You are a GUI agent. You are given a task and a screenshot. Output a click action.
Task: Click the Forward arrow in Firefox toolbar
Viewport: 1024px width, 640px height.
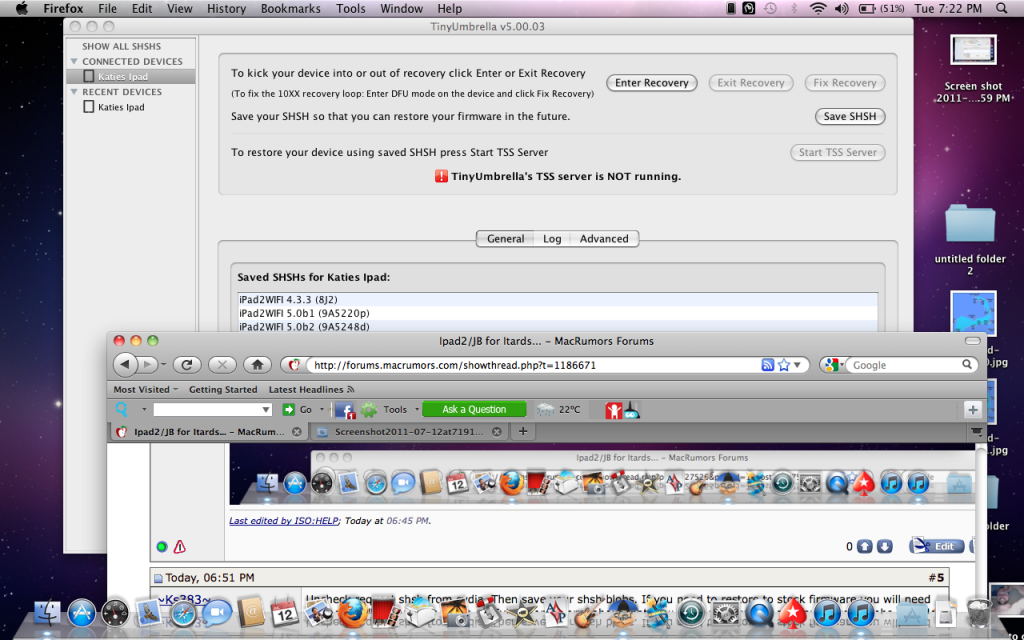pos(147,364)
